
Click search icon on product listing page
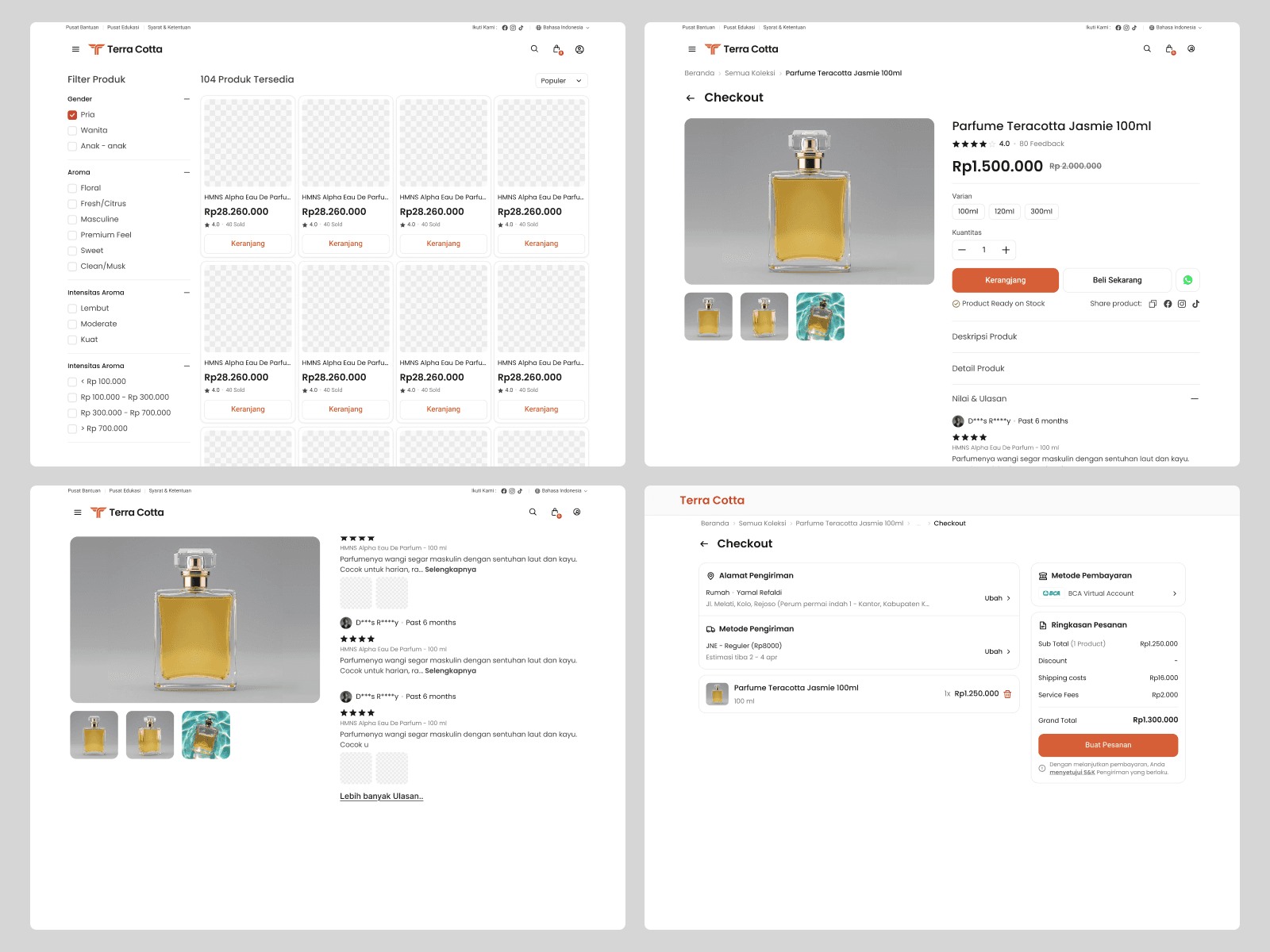click(534, 49)
